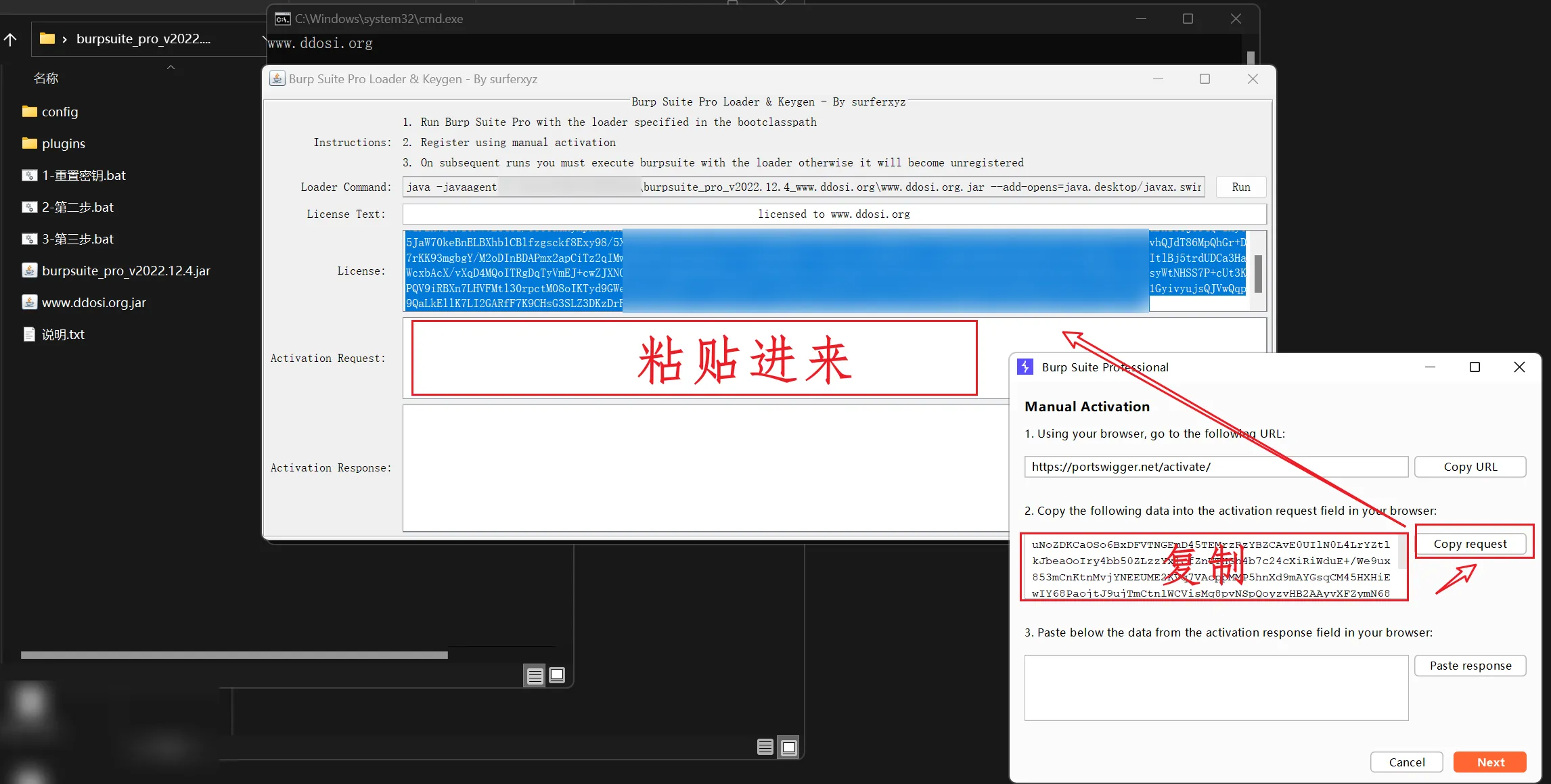This screenshot has height=784, width=1551.
Task: Click the Cancel button in Manual Activation
Action: (1406, 762)
